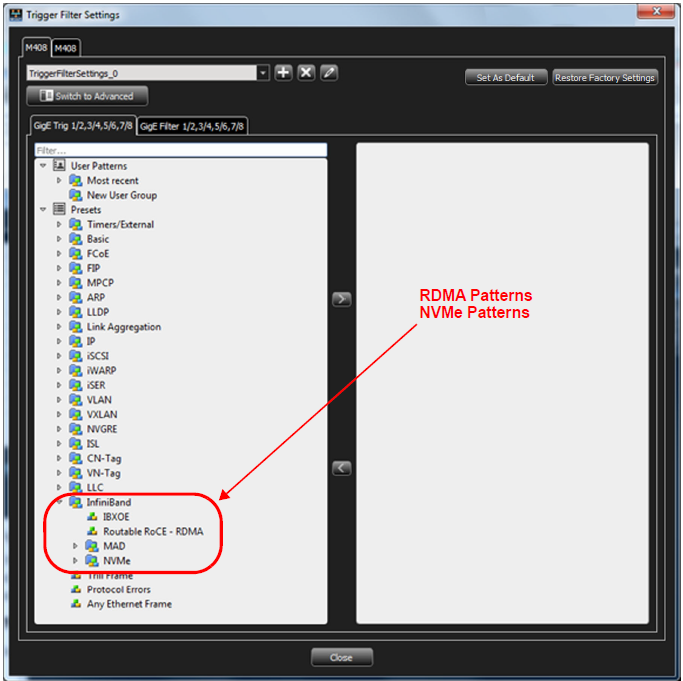Viewport: 683px width, 681px height.
Task: Click the VXLAN pattern group icon
Action: click(76, 414)
